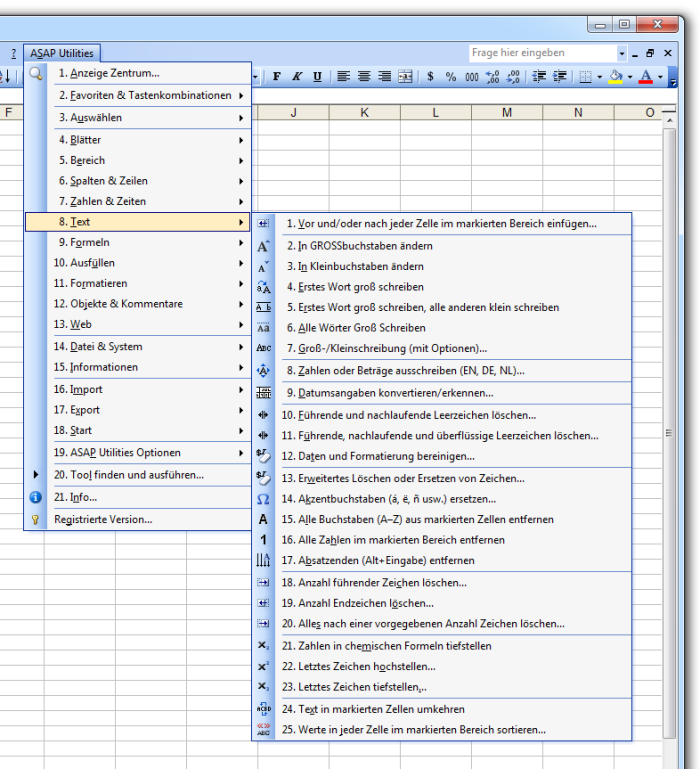Close the workbook with the inner X
Screen dimensions: 700x769
[x=668, y=53]
